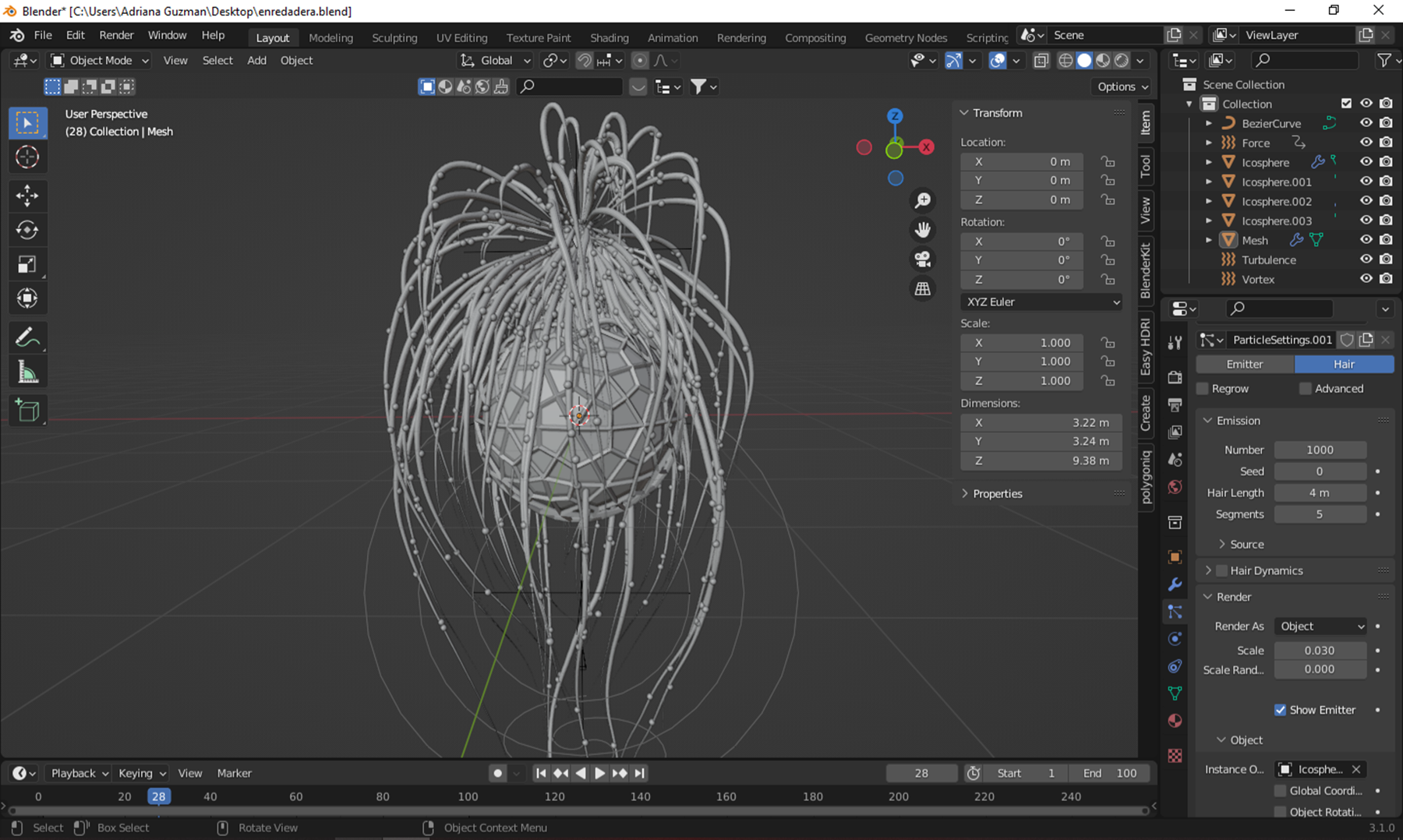Select the Transform tool
The width and height of the screenshot is (1403, 840).
point(27,298)
